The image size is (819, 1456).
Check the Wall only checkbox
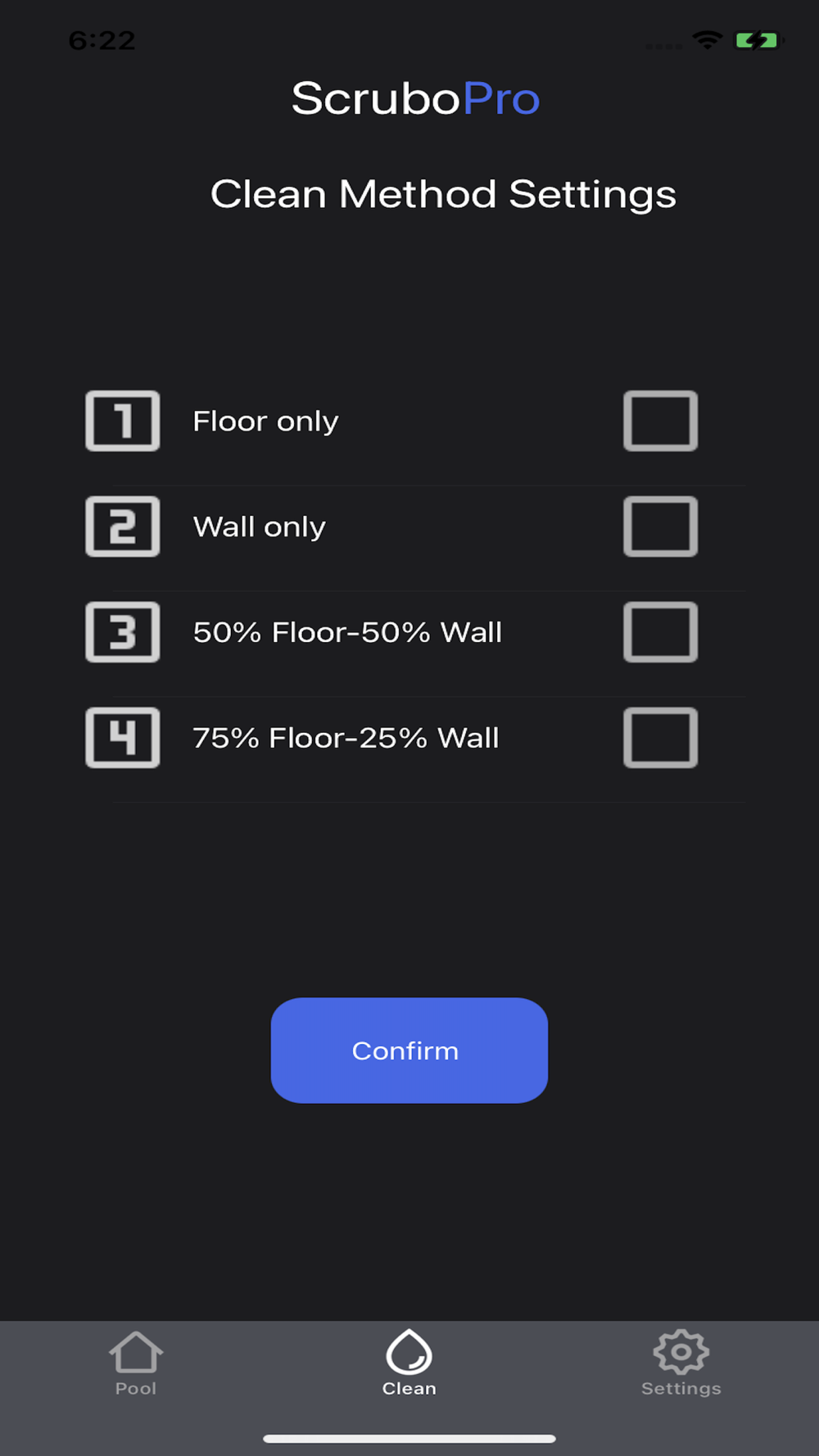661,527
